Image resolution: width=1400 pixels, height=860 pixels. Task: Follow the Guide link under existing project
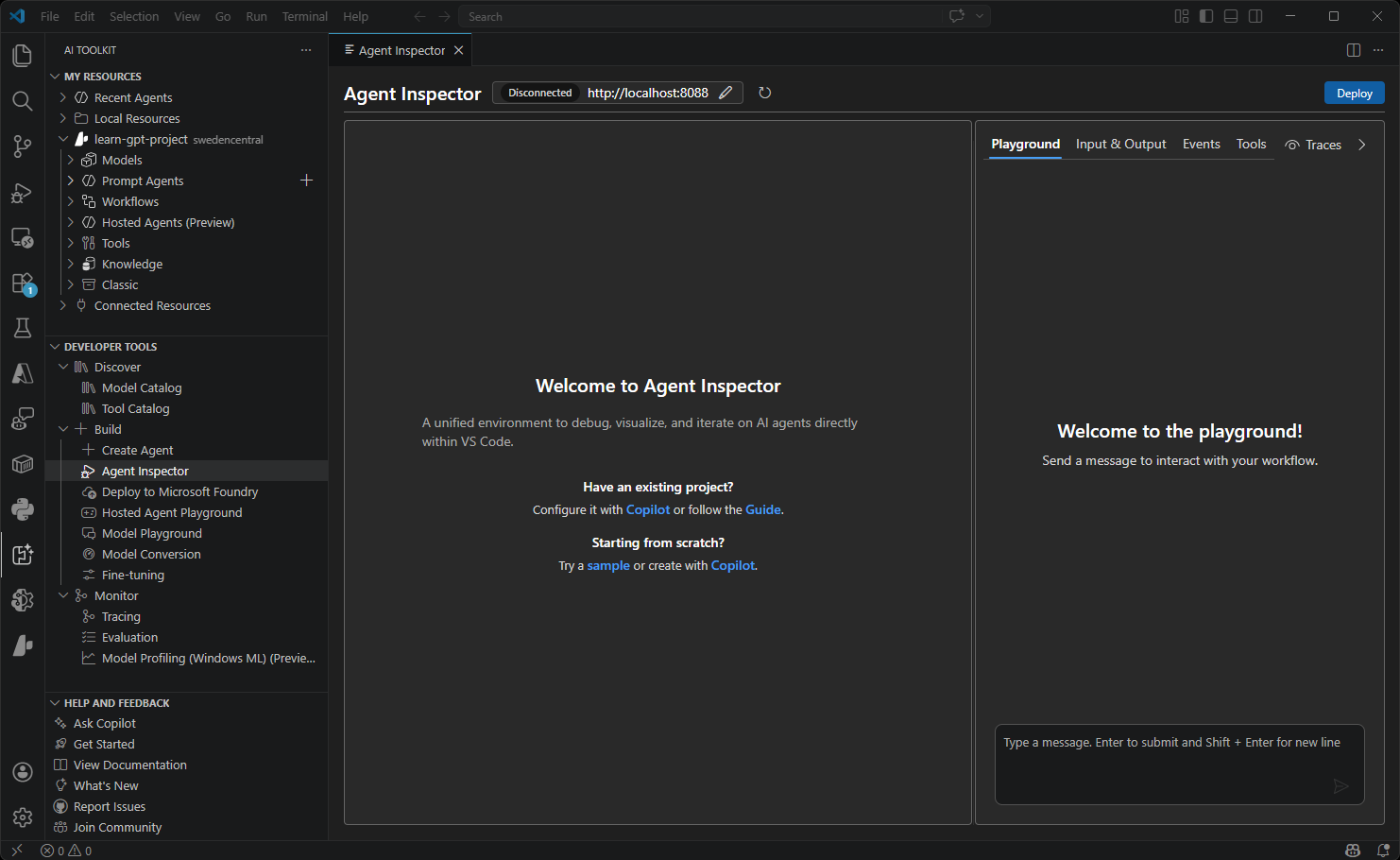point(762,509)
